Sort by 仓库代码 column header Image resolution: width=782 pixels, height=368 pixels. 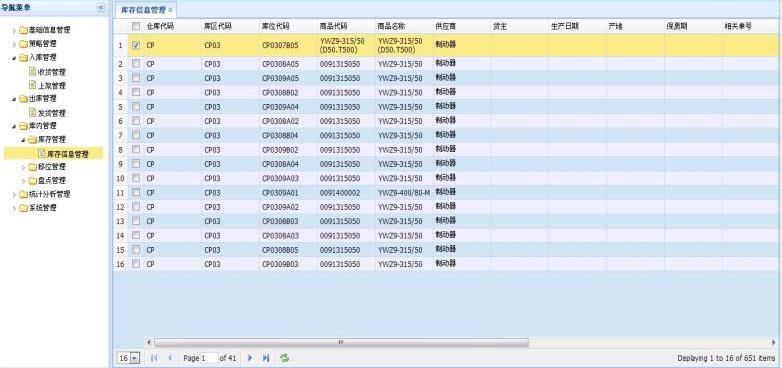pyautogui.click(x=173, y=26)
